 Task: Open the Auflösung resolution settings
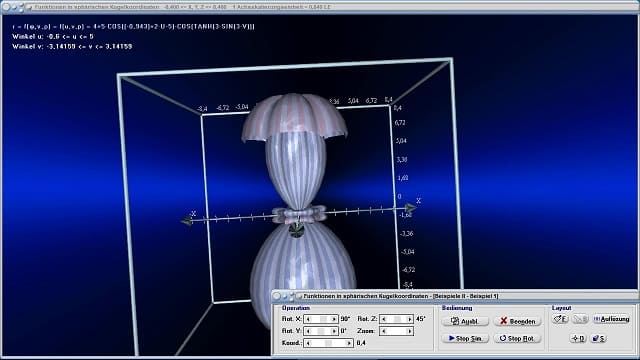click(x=611, y=319)
